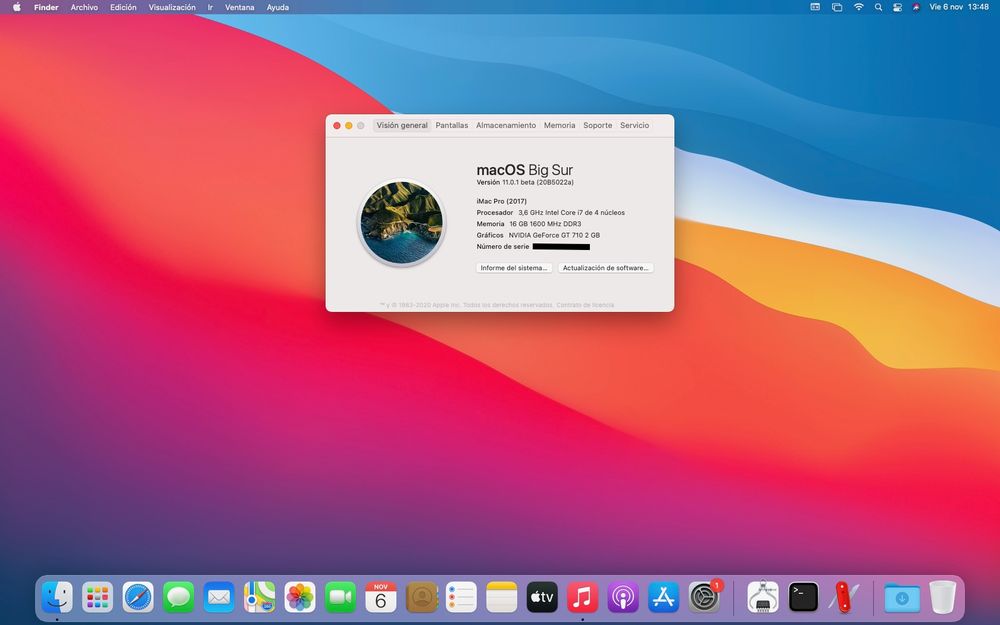Launch the Apple TV app
Image resolution: width=1000 pixels, height=625 pixels.
coord(542,598)
